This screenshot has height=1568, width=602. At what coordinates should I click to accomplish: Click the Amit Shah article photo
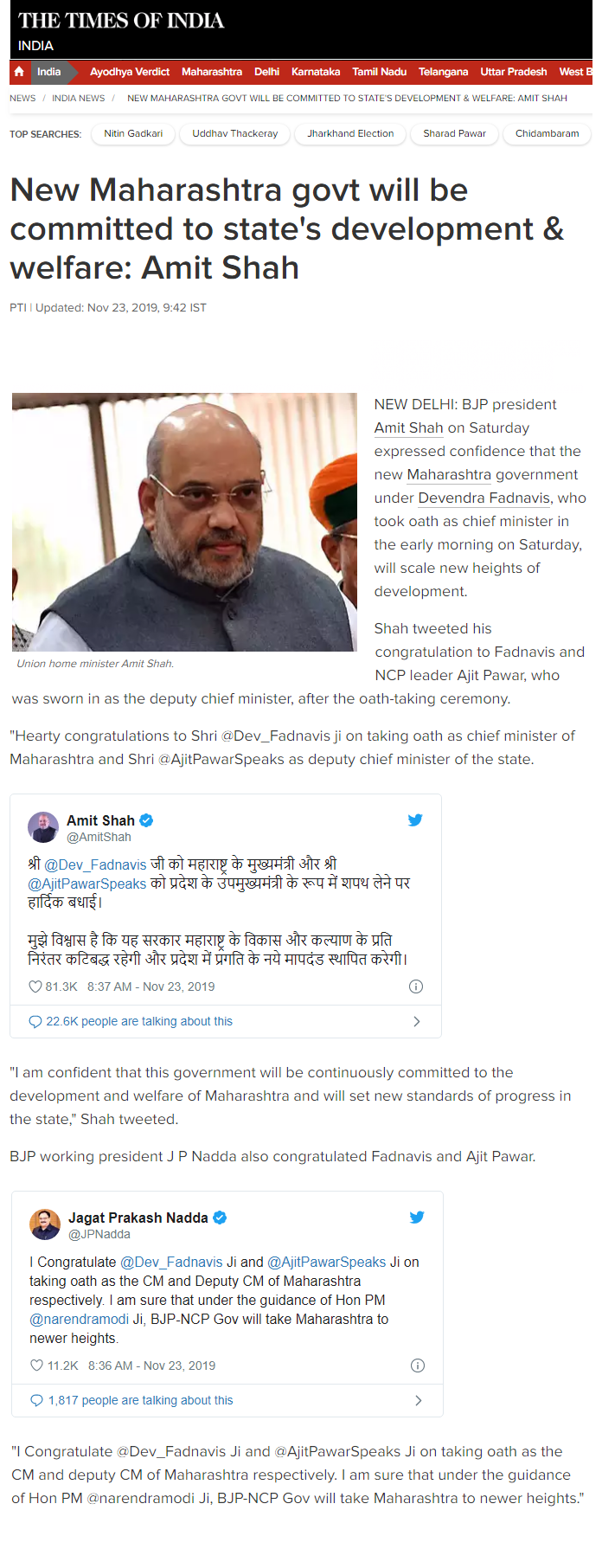coord(184,522)
